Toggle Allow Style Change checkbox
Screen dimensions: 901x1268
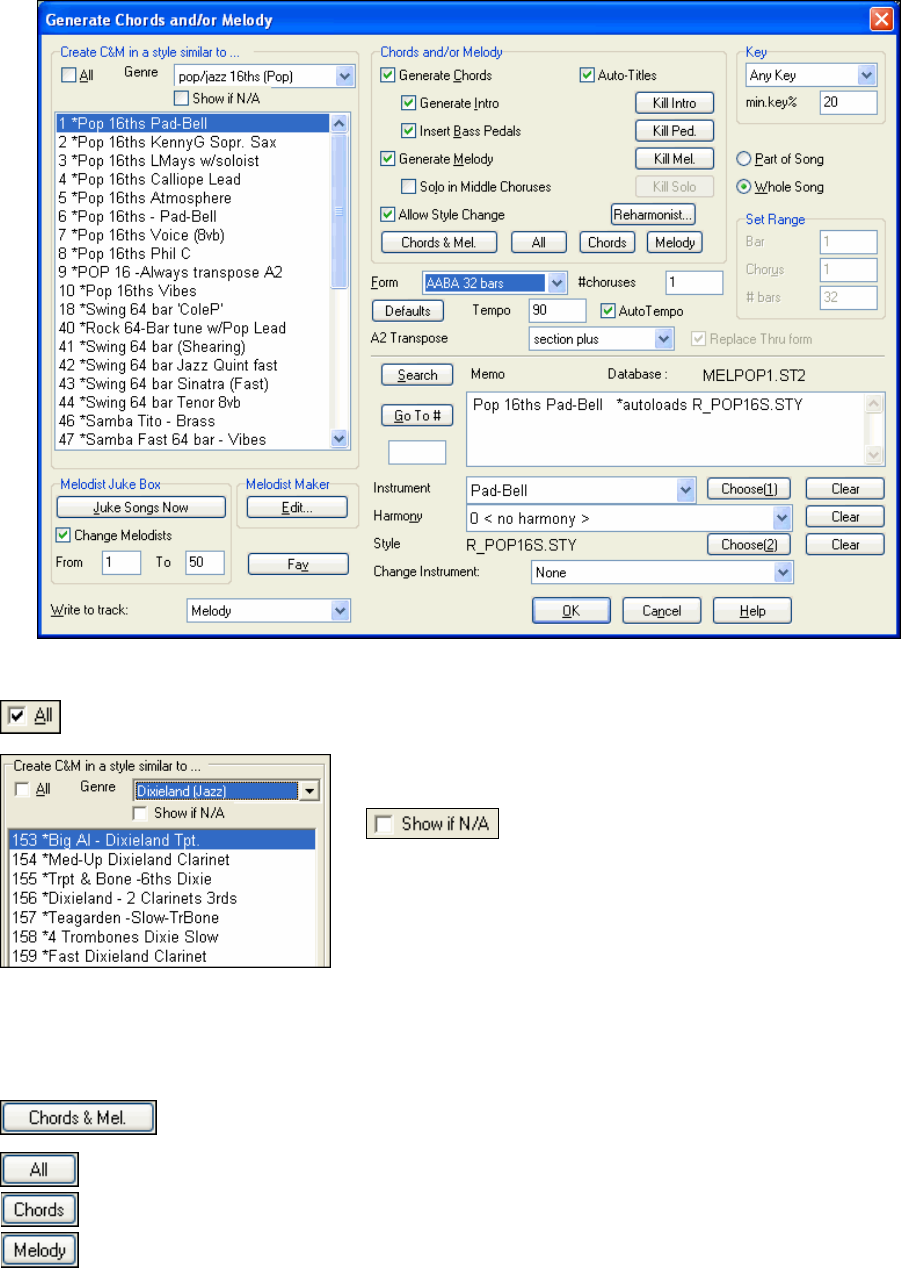pos(388,214)
